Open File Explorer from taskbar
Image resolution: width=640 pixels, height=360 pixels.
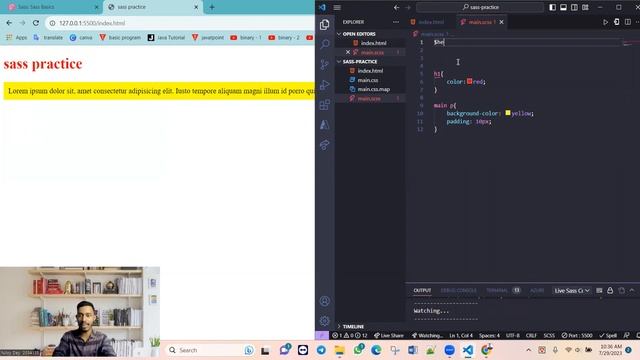340,350
